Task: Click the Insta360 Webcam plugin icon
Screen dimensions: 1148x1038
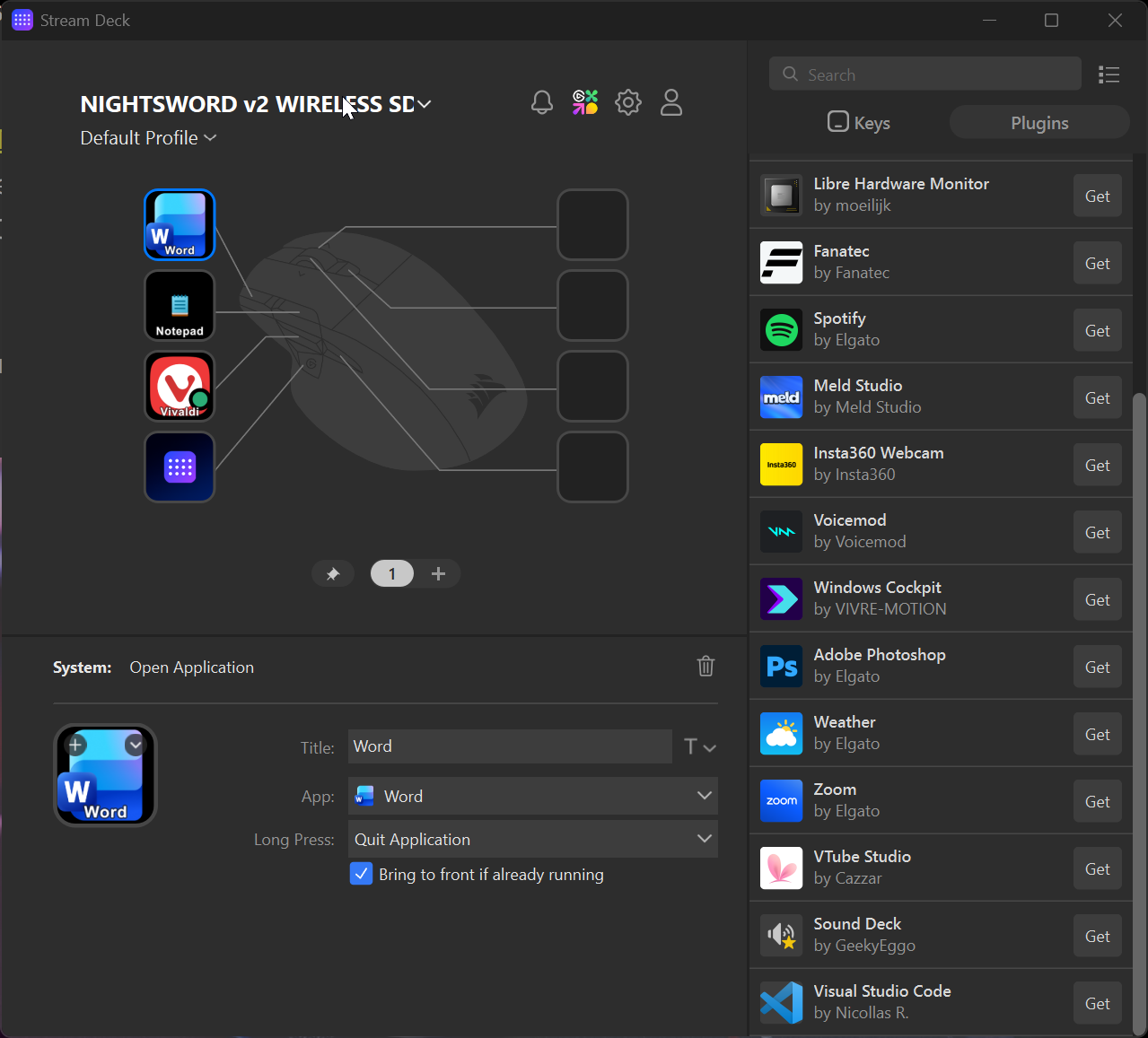Action: pos(782,465)
